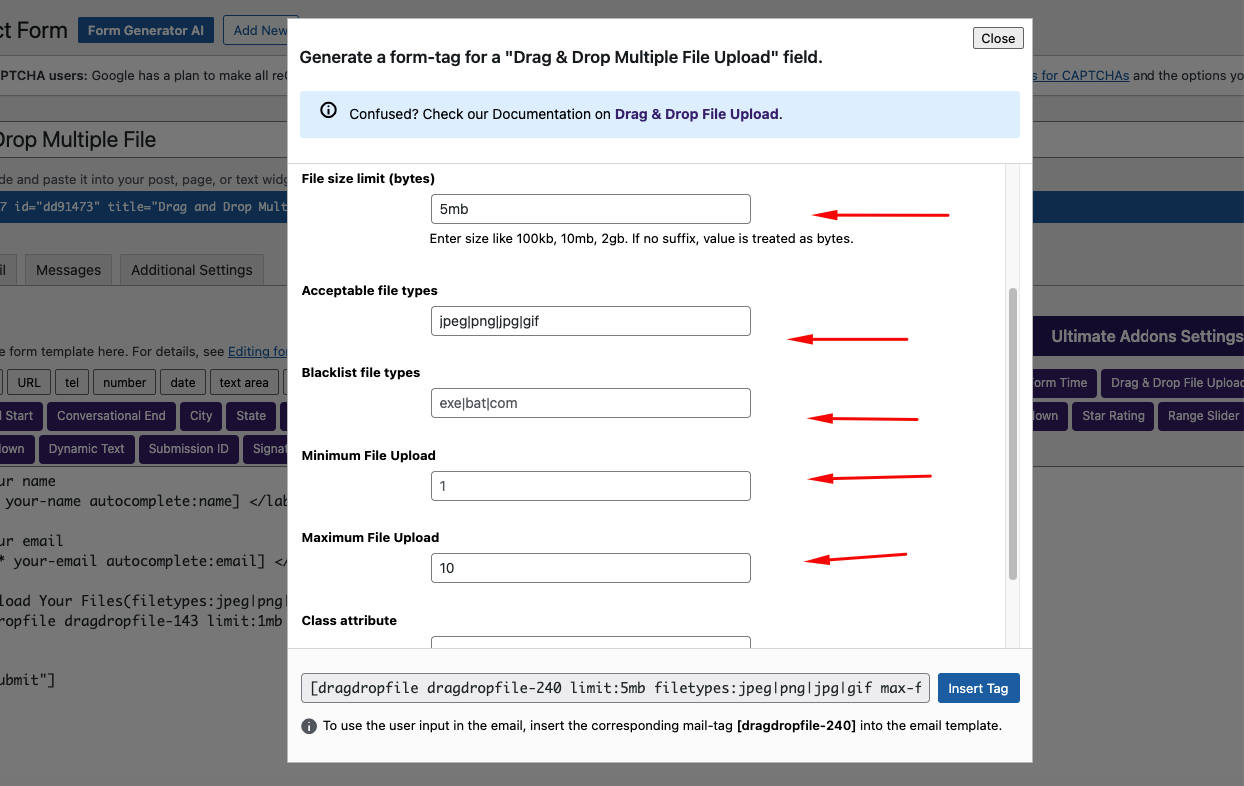The image size is (1244, 786).
Task: Add a Dynamic Text field
Action: [x=86, y=449]
